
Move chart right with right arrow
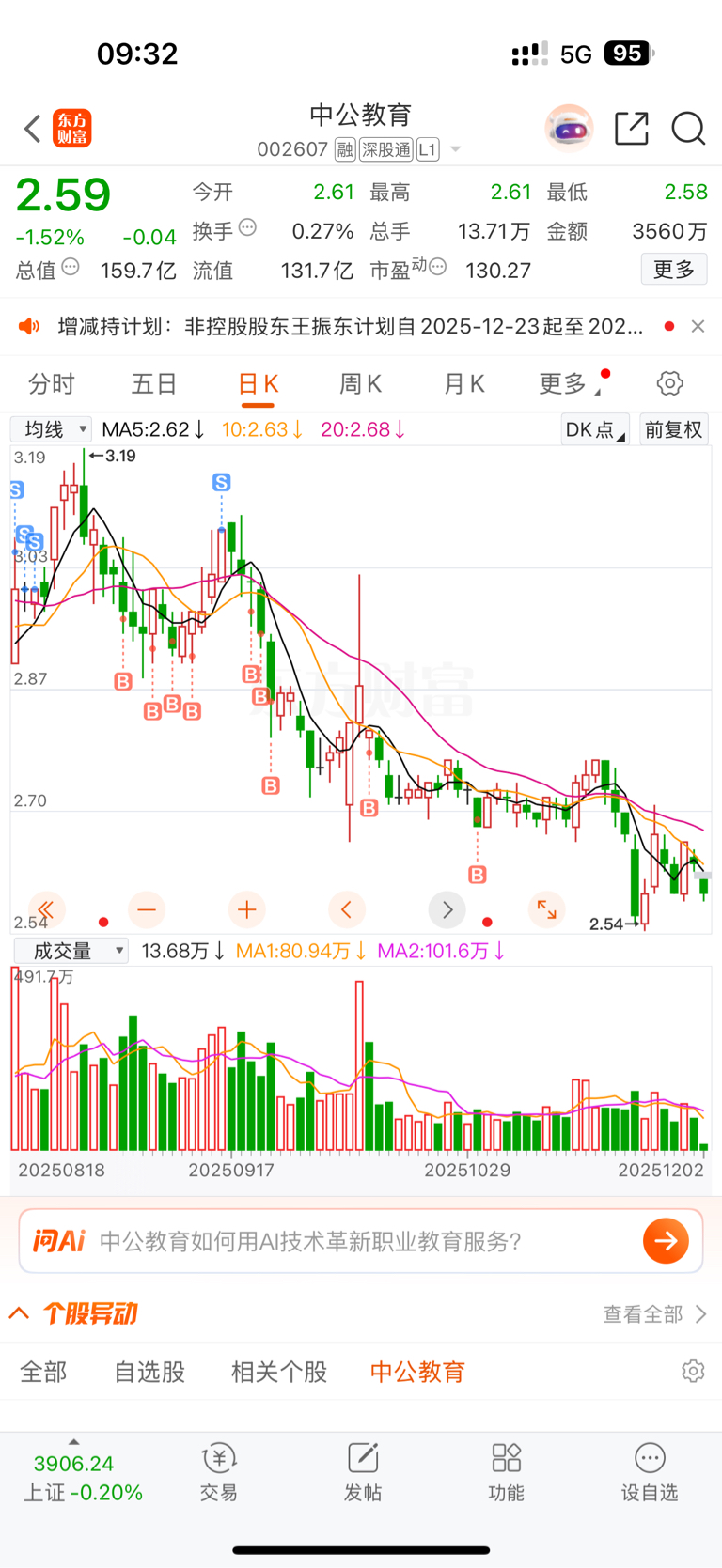[447, 909]
